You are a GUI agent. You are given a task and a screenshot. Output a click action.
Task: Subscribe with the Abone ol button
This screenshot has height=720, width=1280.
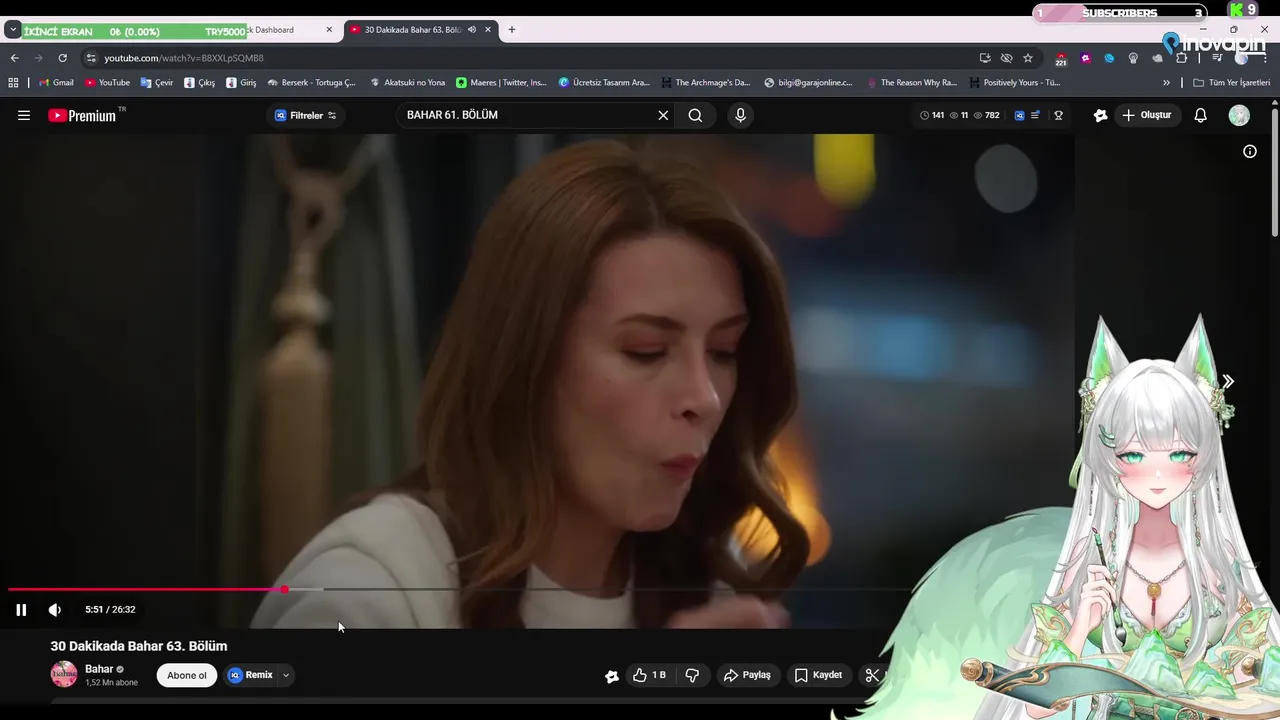[187, 675]
